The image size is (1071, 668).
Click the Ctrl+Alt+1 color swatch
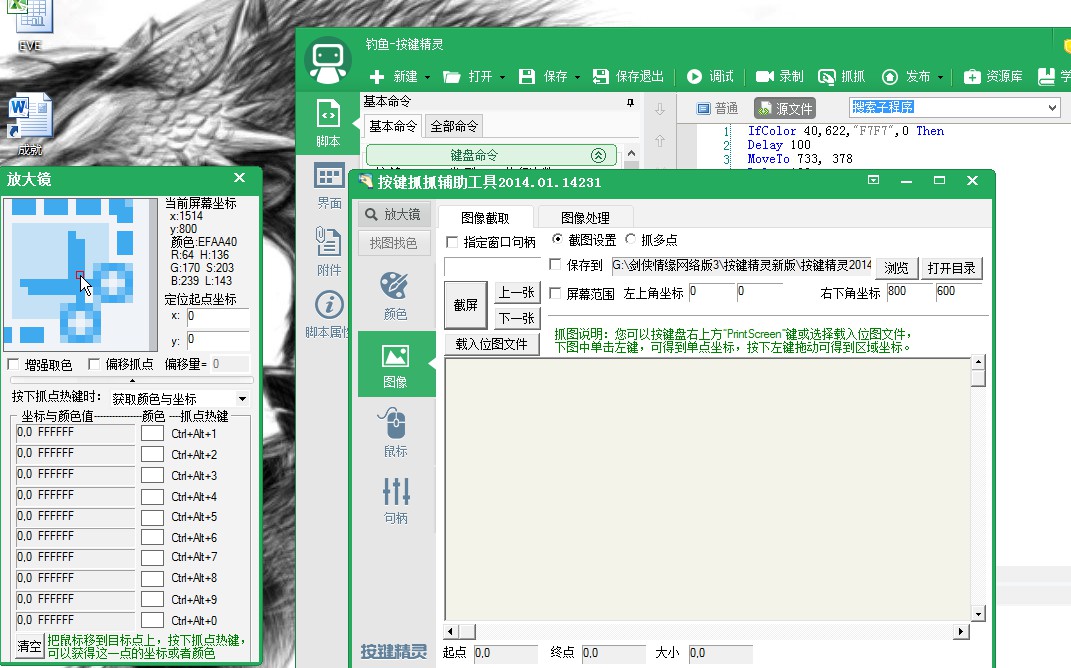click(x=152, y=434)
